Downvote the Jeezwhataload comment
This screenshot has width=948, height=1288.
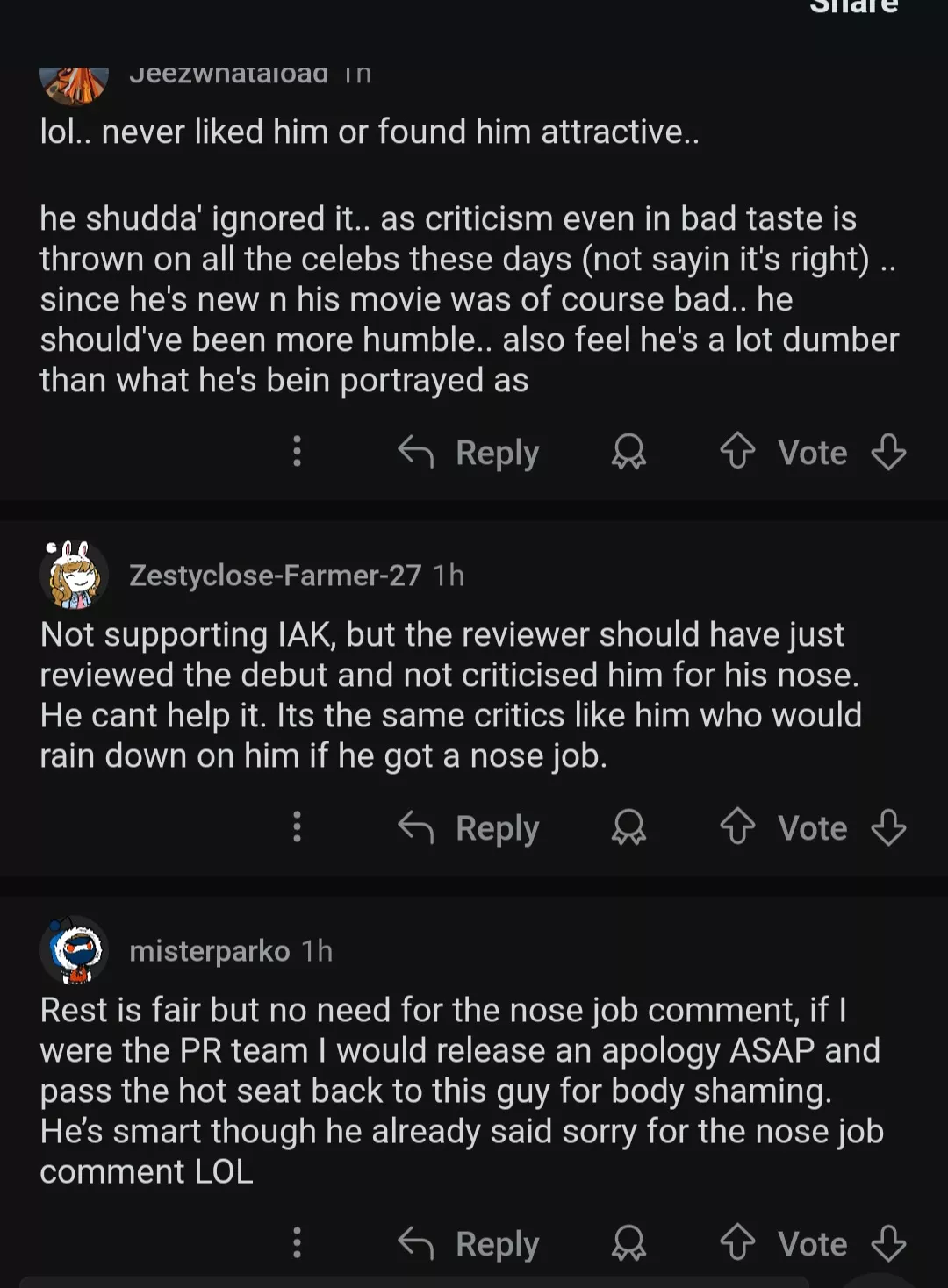coord(888,452)
